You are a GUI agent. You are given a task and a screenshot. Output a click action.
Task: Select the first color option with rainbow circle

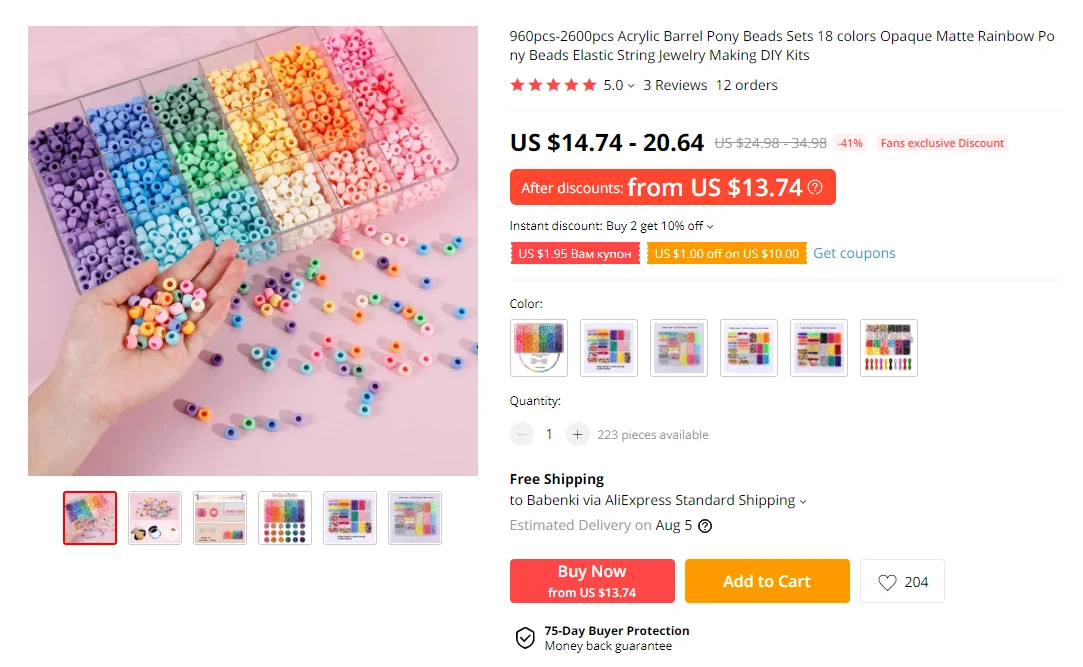[x=539, y=348]
